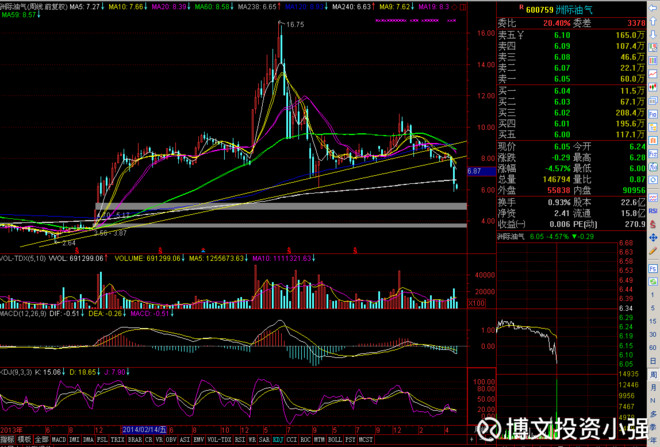Screen dimensions: 660x447
Task: Click the blue four-way move arrows icon
Action: (653, 238)
